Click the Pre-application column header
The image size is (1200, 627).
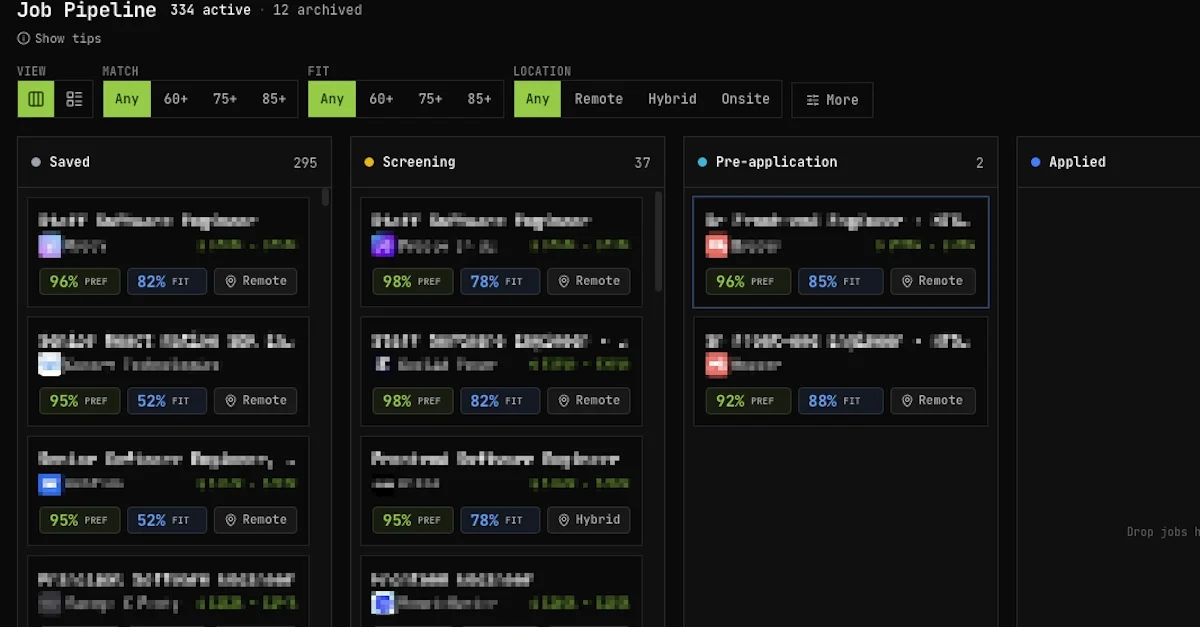click(x=776, y=162)
